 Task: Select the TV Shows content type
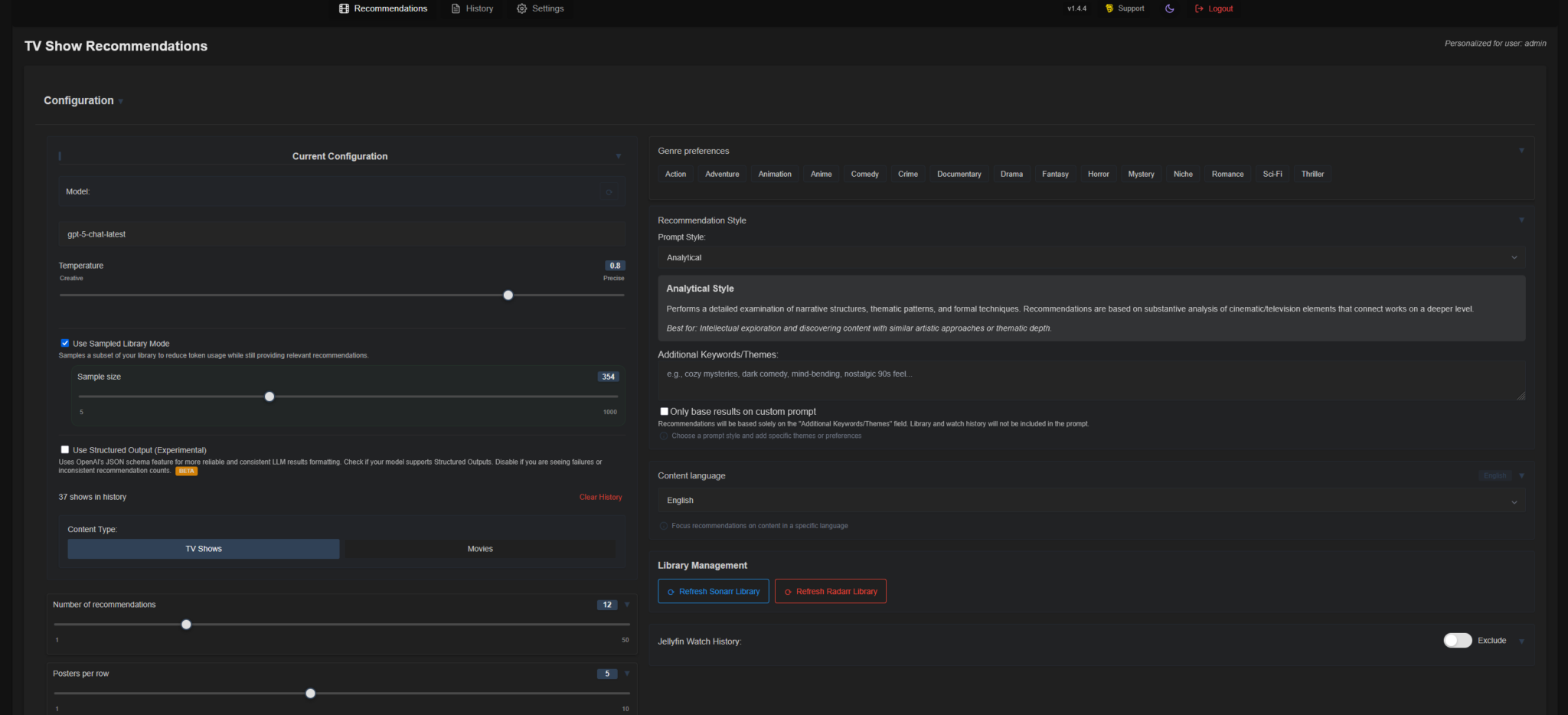(204, 549)
